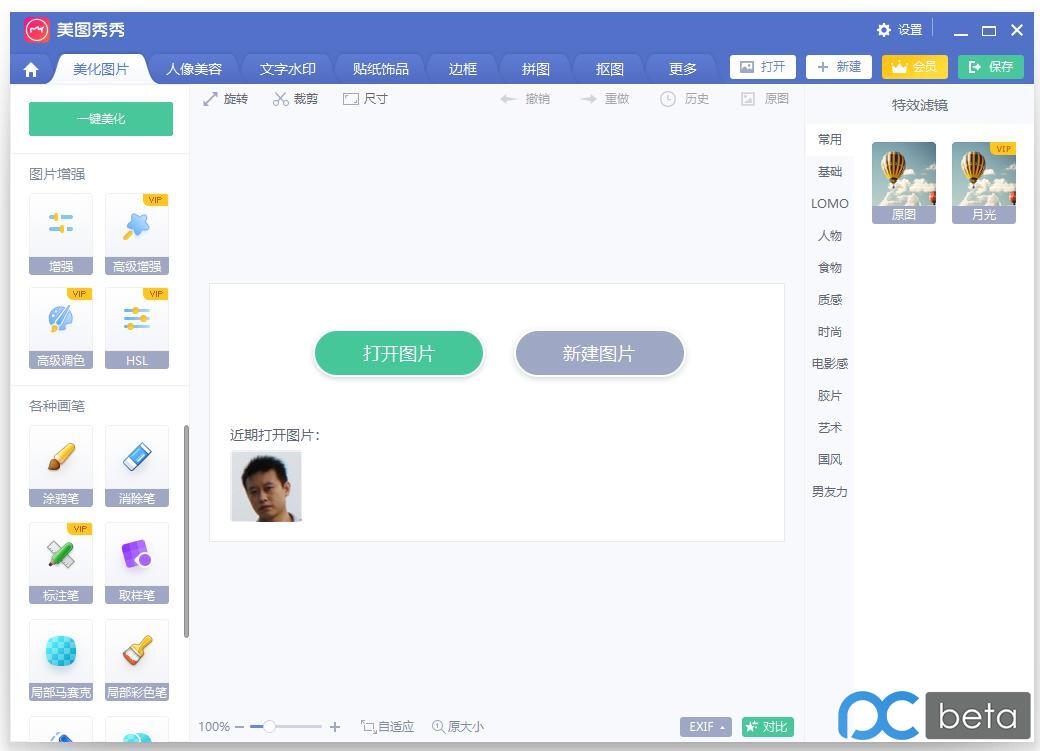This screenshot has width=1040, height=751.
Task: Apply the 月光 moonlight filter
Action: coord(984,182)
